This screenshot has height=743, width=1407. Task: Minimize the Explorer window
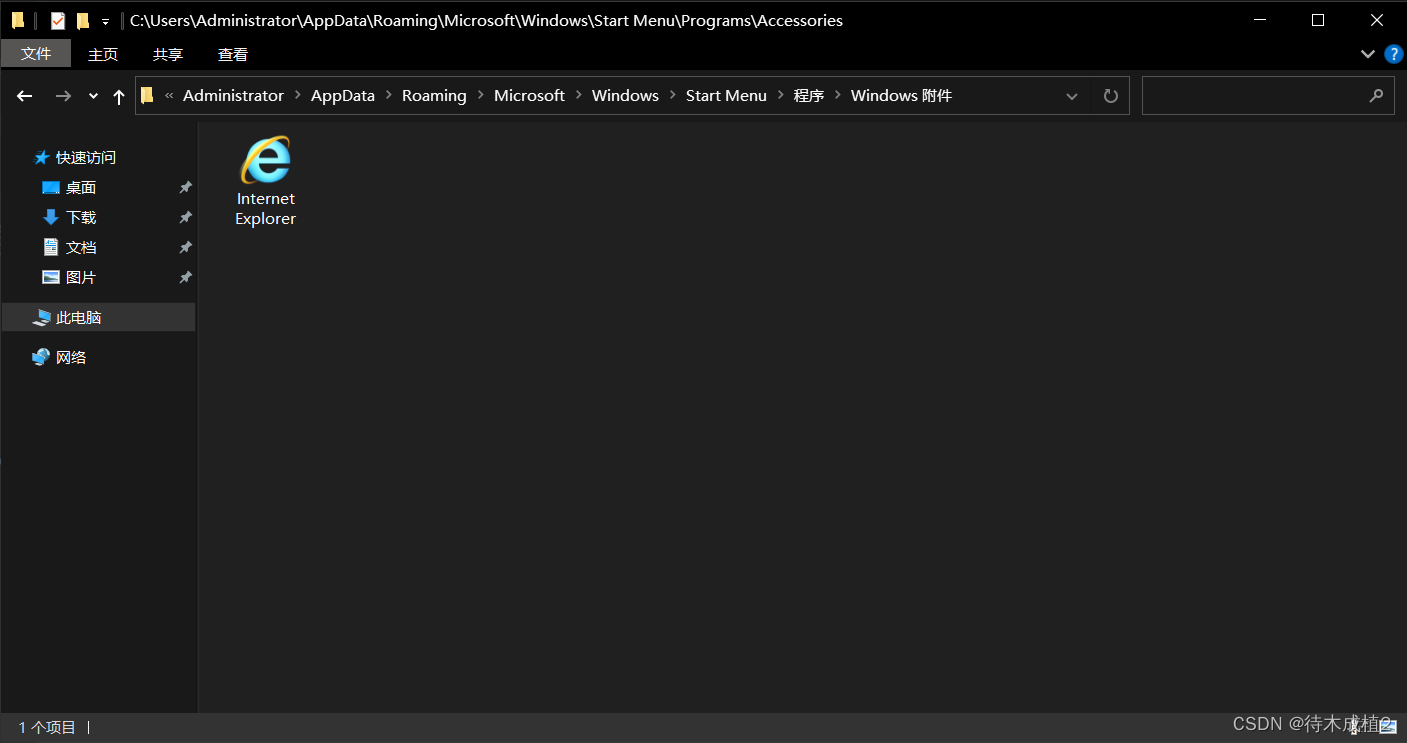(x=1260, y=20)
